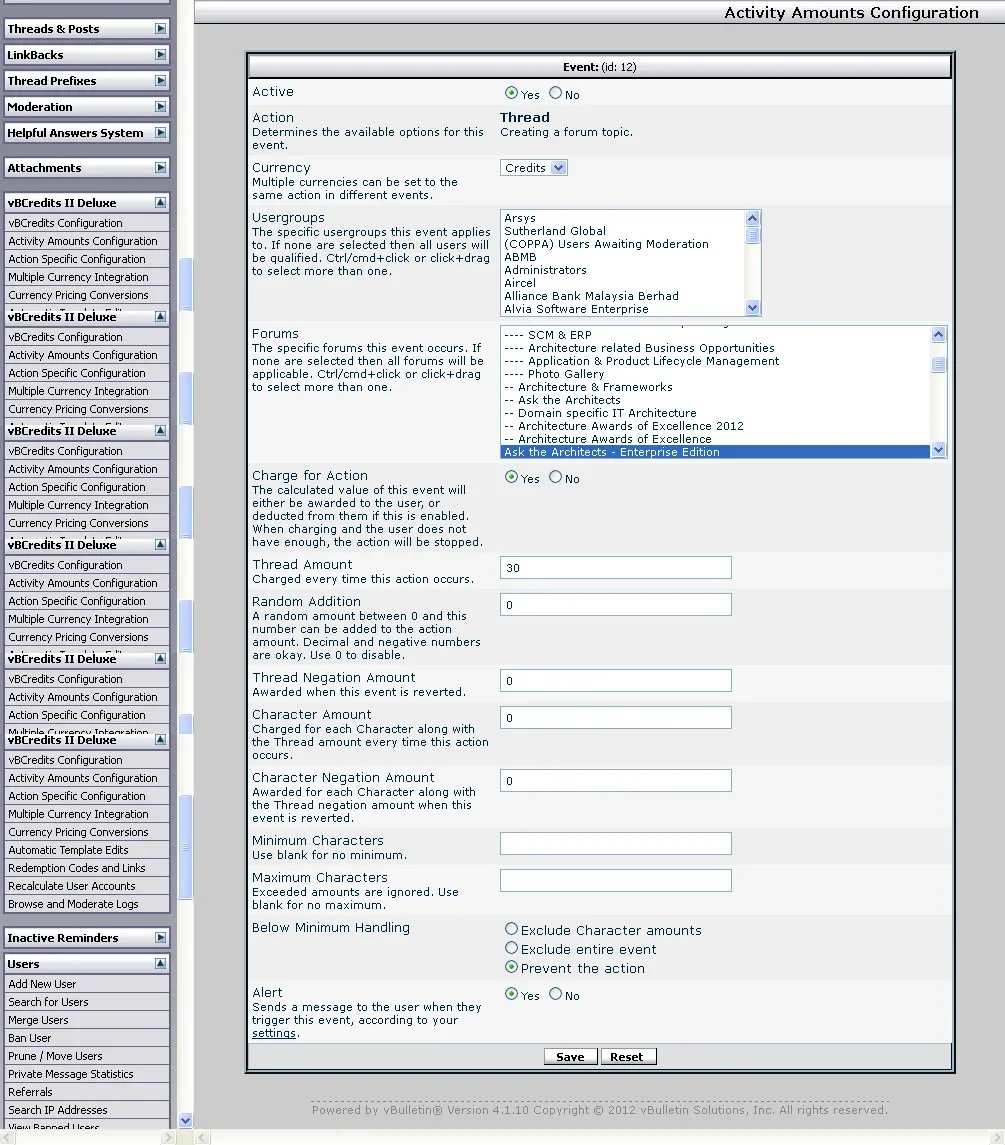Image resolution: width=1005 pixels, height=1145 pixels.
Task: Select Exclude entire event option
Action: click(511, 948)
